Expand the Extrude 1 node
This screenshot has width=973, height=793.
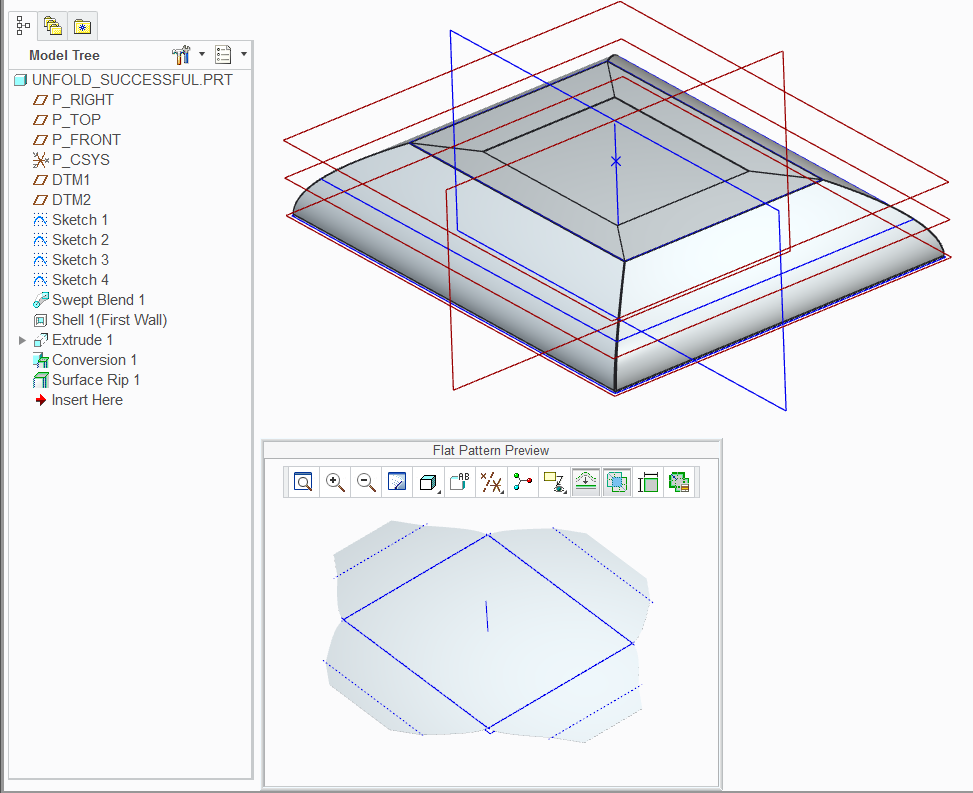[x=22, y=340]
